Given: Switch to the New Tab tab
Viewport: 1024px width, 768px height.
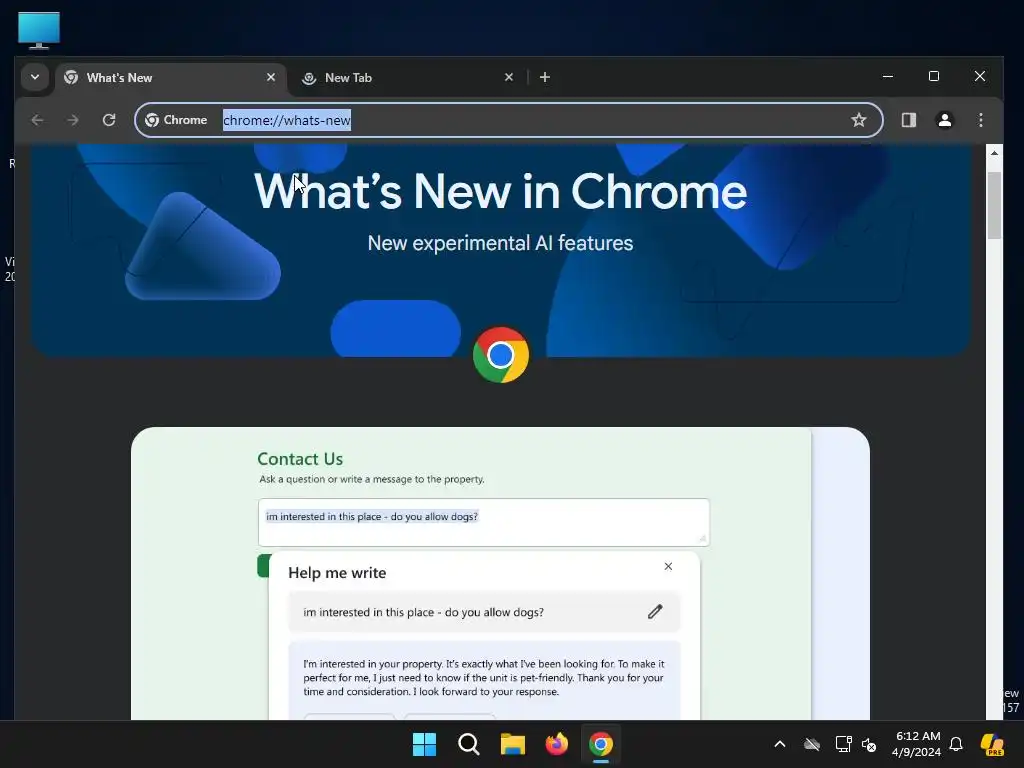Looking at the screenshot, I should pos(406,78).
